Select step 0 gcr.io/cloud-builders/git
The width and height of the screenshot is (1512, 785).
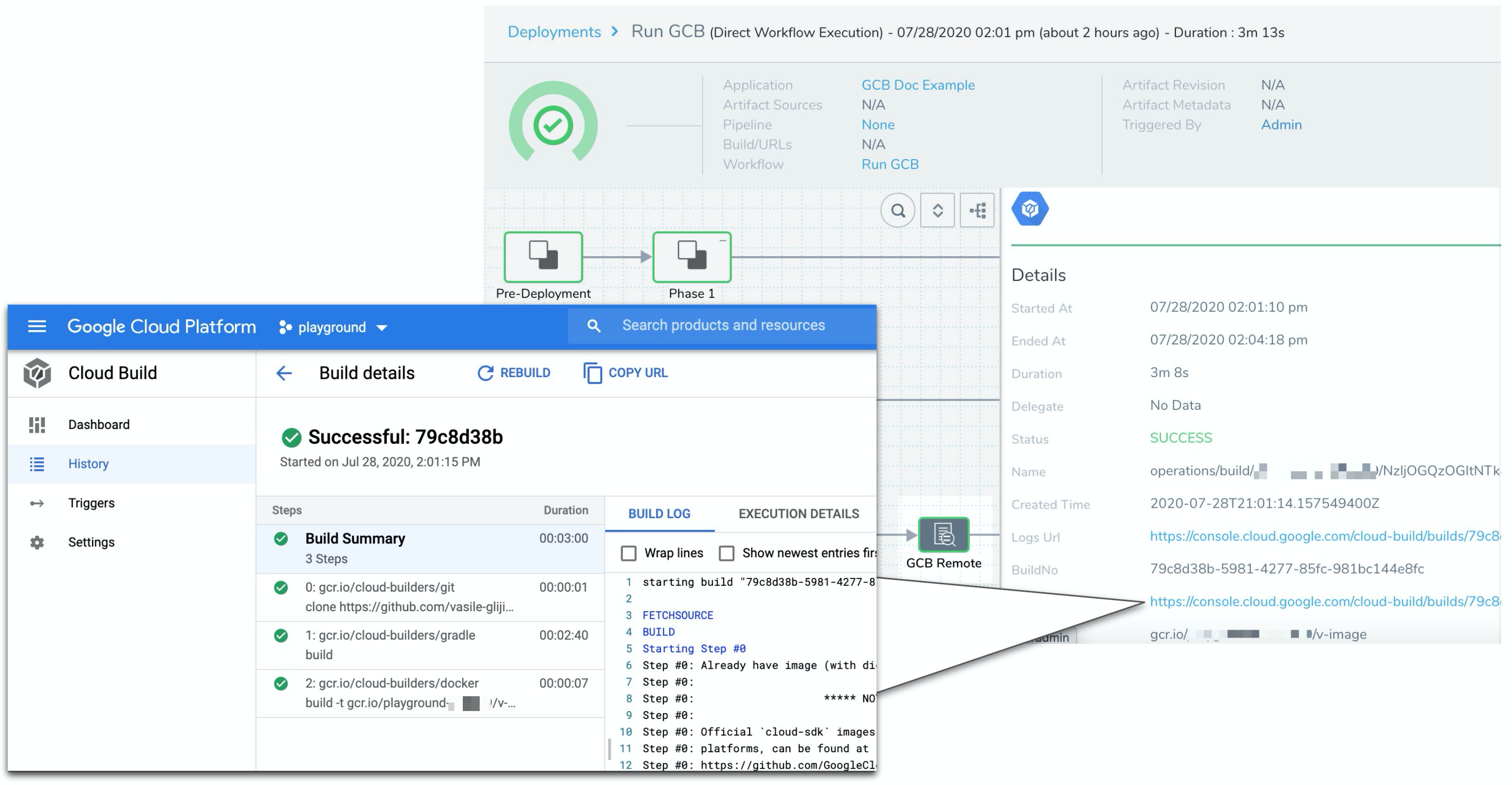[x=430, y=597]
